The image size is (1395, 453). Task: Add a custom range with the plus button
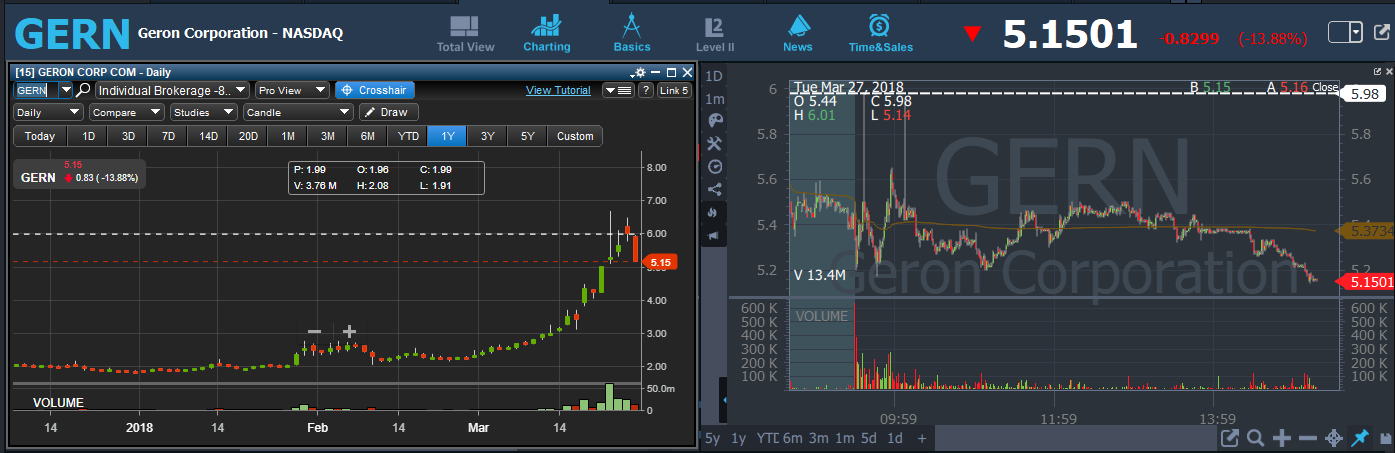(x=922, y=438)
